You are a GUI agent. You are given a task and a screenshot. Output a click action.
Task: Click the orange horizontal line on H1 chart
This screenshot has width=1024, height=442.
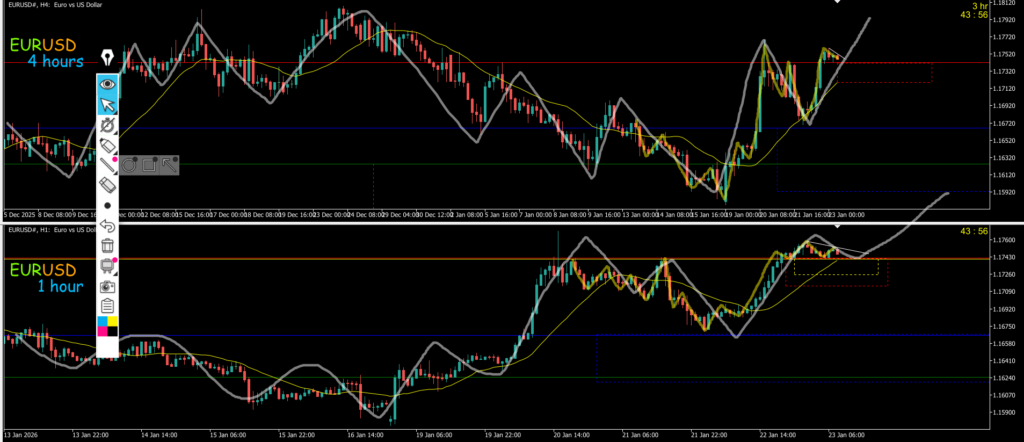tap(400, 259)
